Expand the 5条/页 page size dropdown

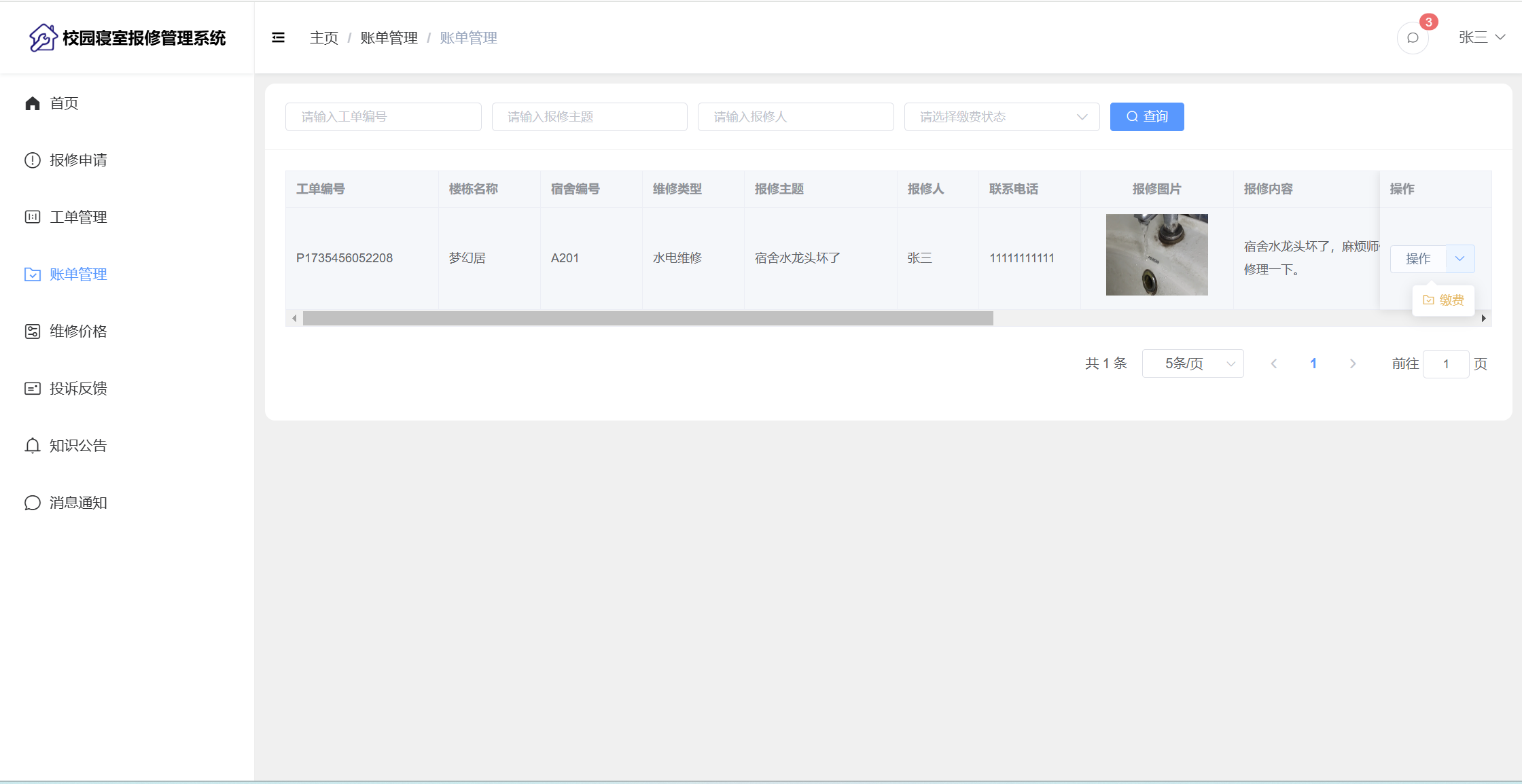pos(1192,364)
